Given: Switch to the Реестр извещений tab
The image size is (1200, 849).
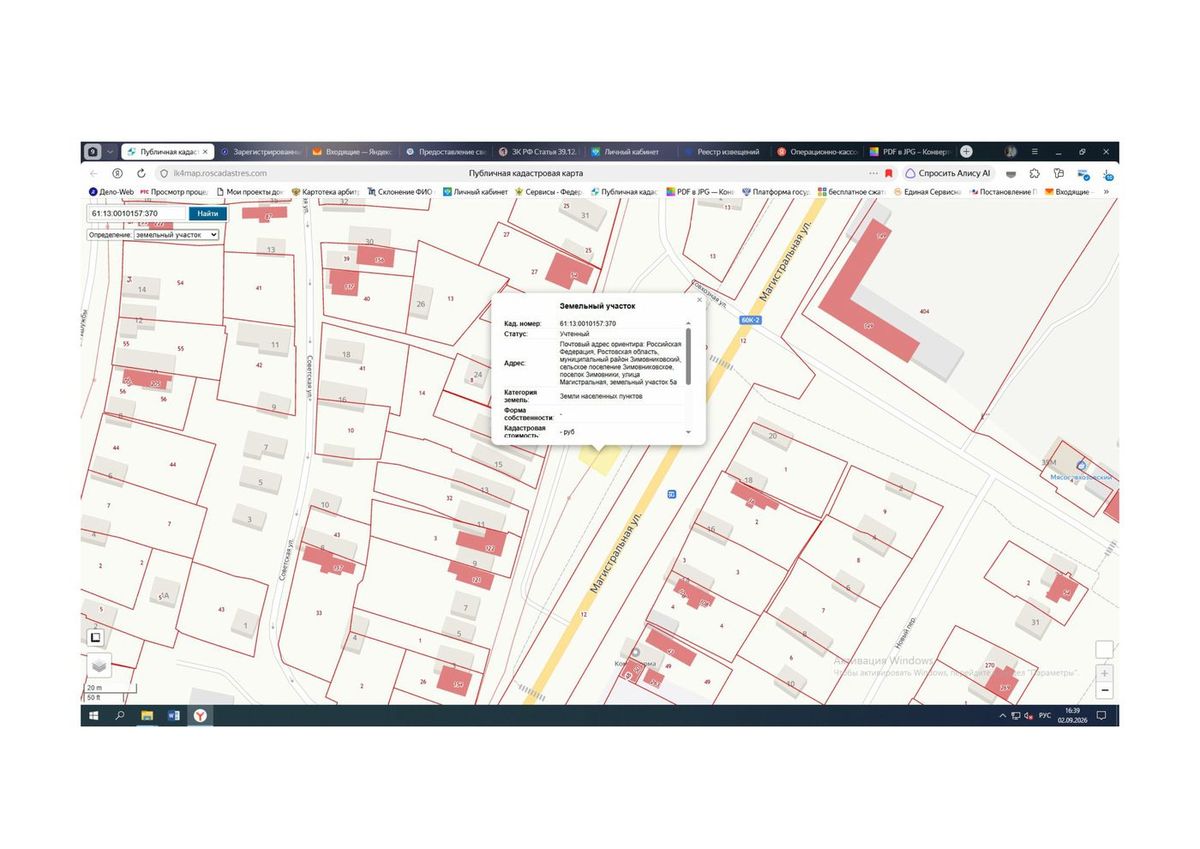Looking at the screenshot, I should [720, 152].
